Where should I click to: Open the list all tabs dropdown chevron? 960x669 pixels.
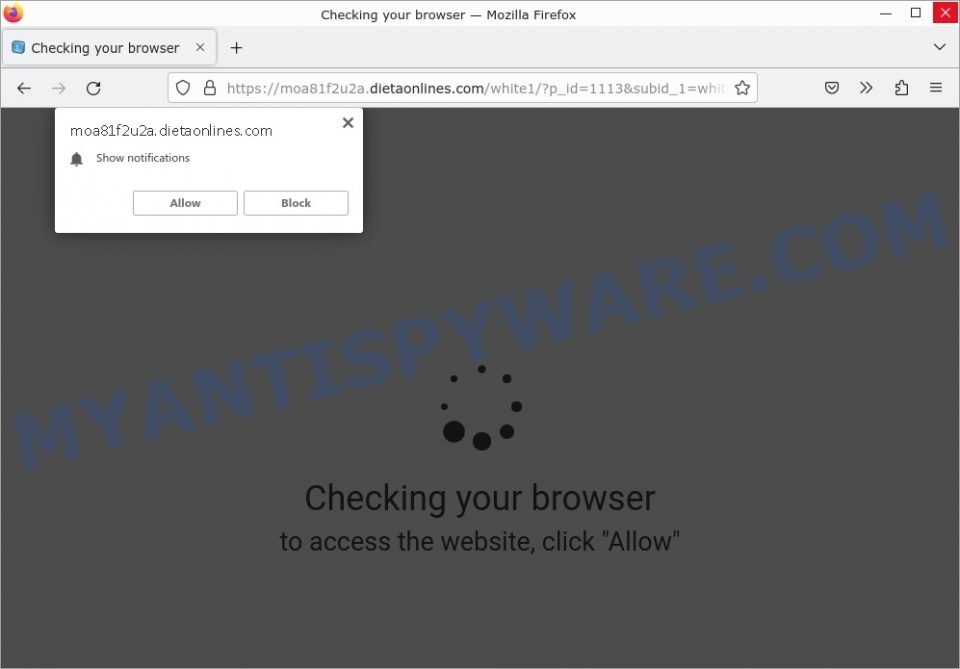[939, 47]
